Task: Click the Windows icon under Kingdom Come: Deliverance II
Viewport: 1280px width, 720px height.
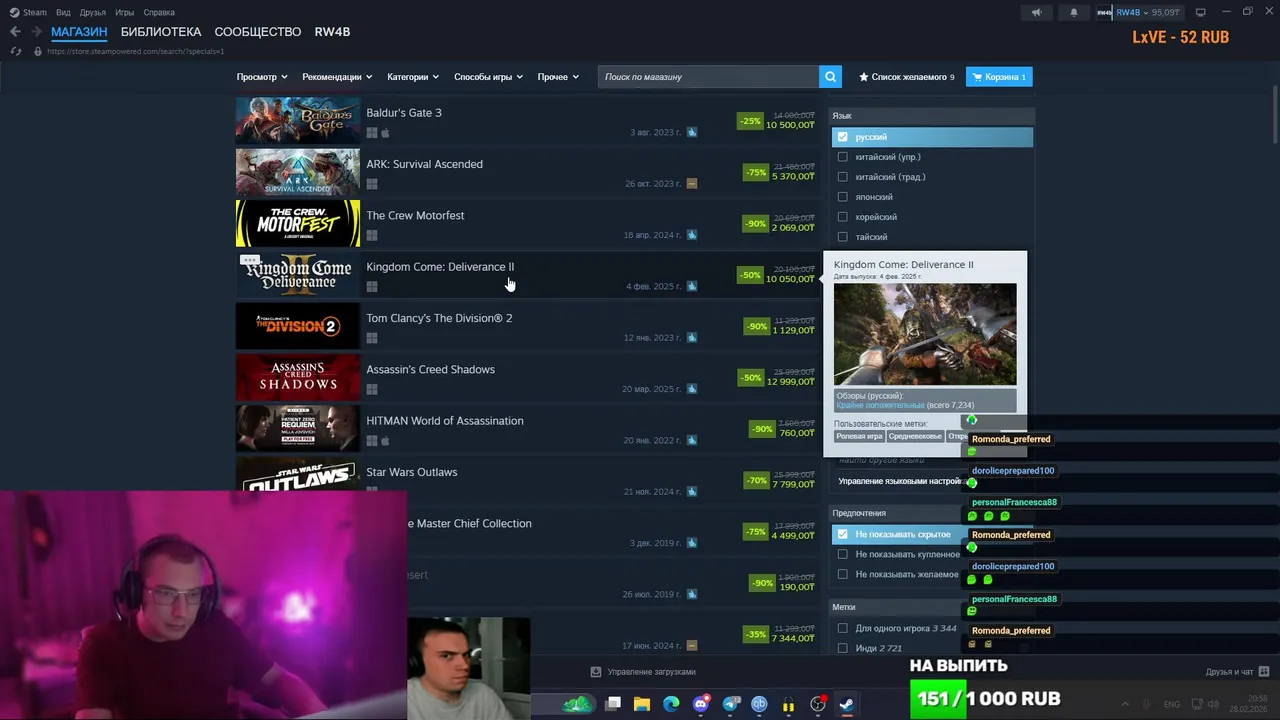Action: point(372,287)
